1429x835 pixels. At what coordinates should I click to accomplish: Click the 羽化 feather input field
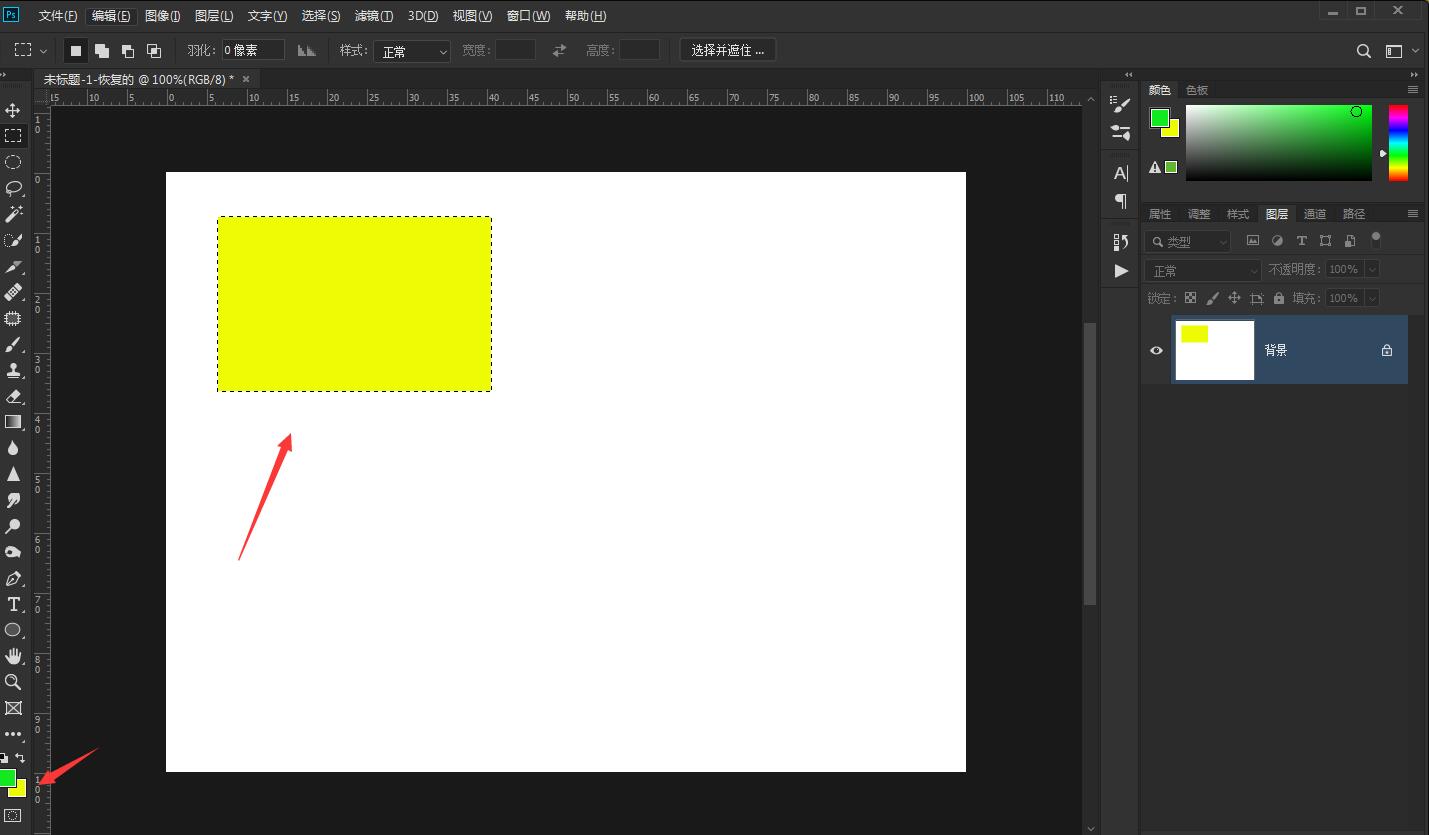(253, 50)
